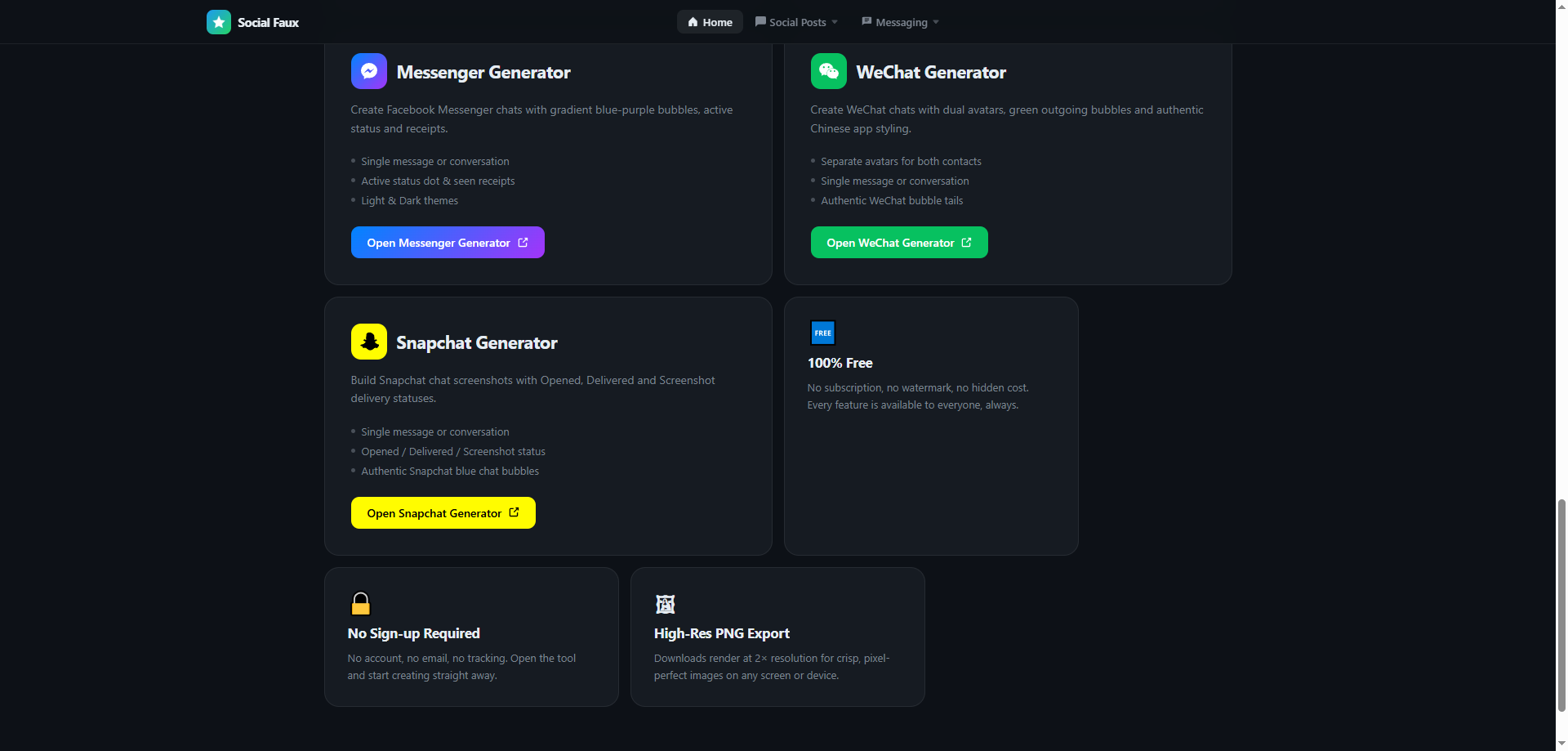Go to the Home tab
The width and height of the screenshot is (1568, 751).
click(x=710, y=22)
